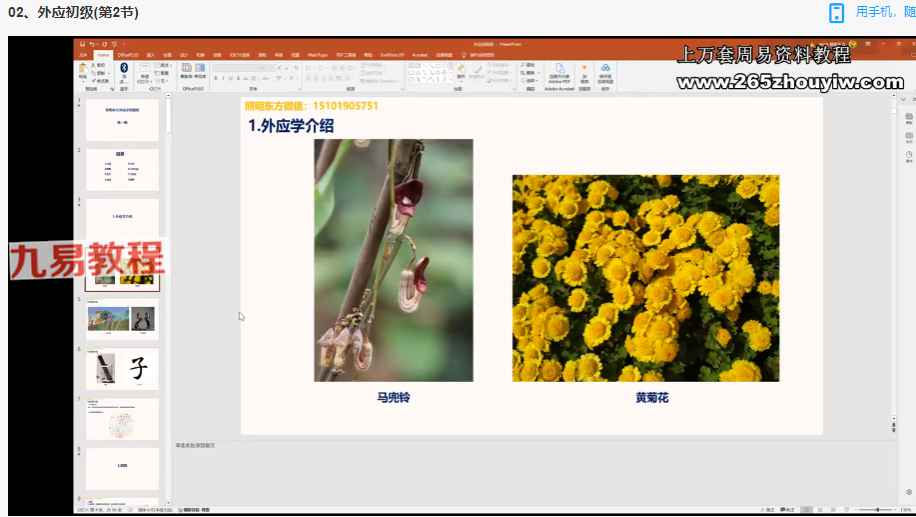The image size is (916, 517).
Task: Open the font name dropdown box
Action: [x=242, y=68]
